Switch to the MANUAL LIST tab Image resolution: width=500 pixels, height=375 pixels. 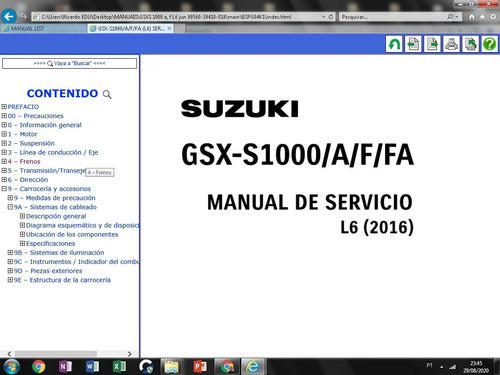coord(43,29)
